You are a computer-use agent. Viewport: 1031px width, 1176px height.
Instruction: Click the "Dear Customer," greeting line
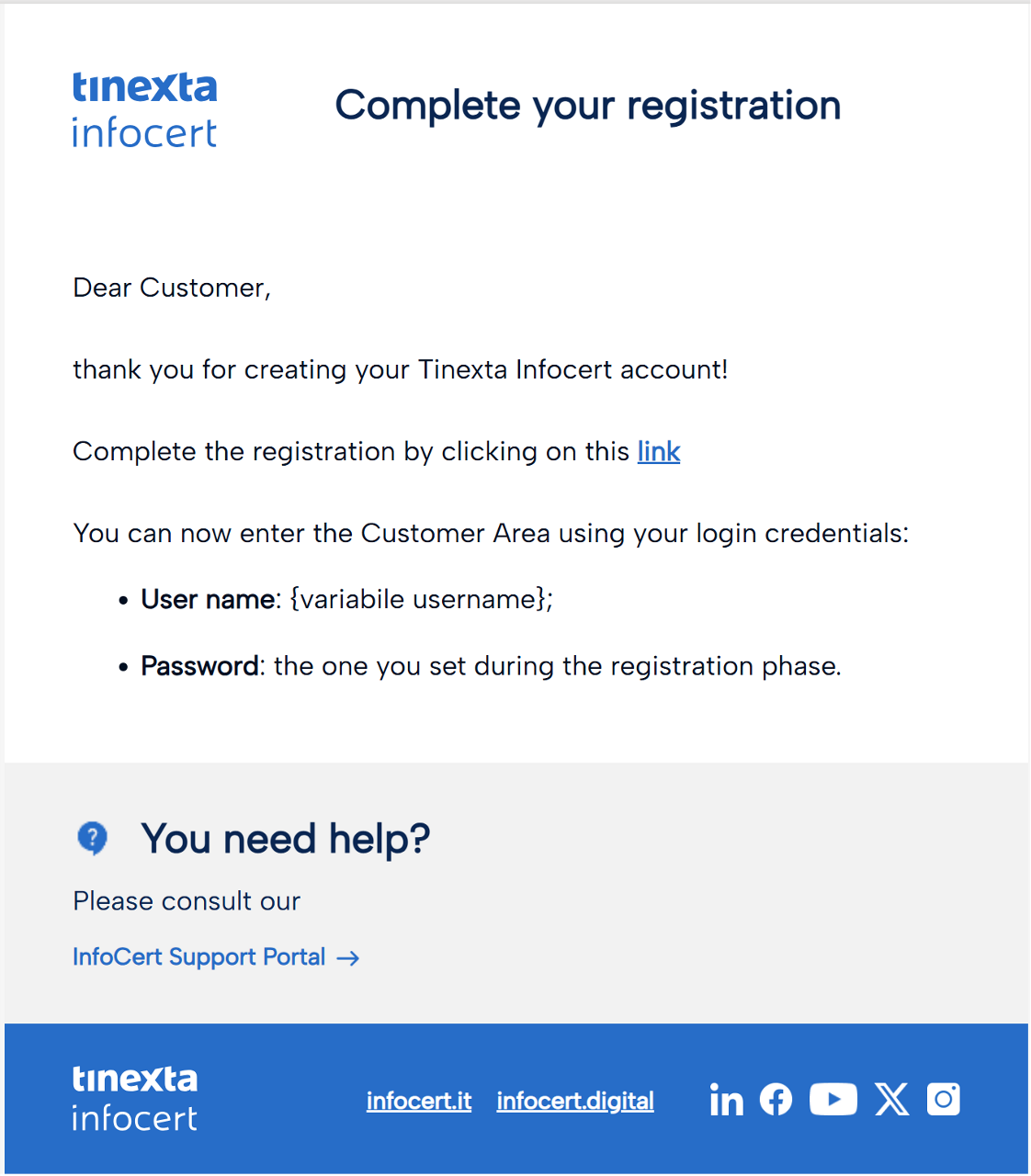(x=172, y=288)
